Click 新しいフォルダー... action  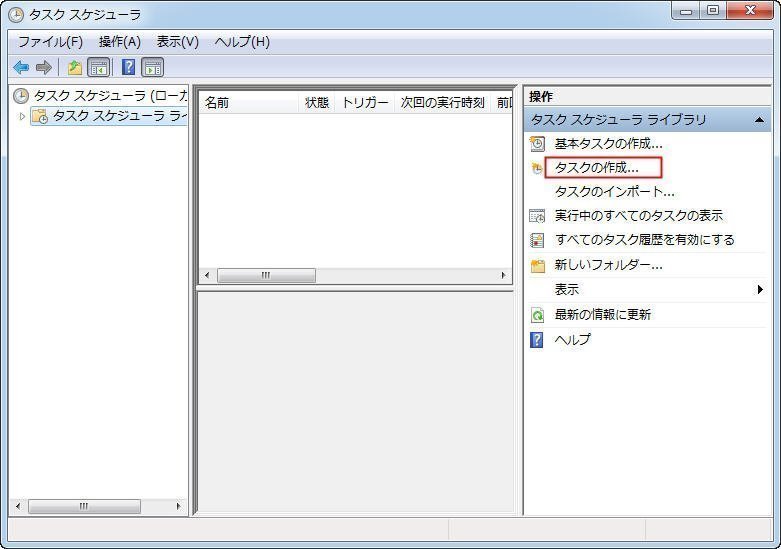[608, 265]
